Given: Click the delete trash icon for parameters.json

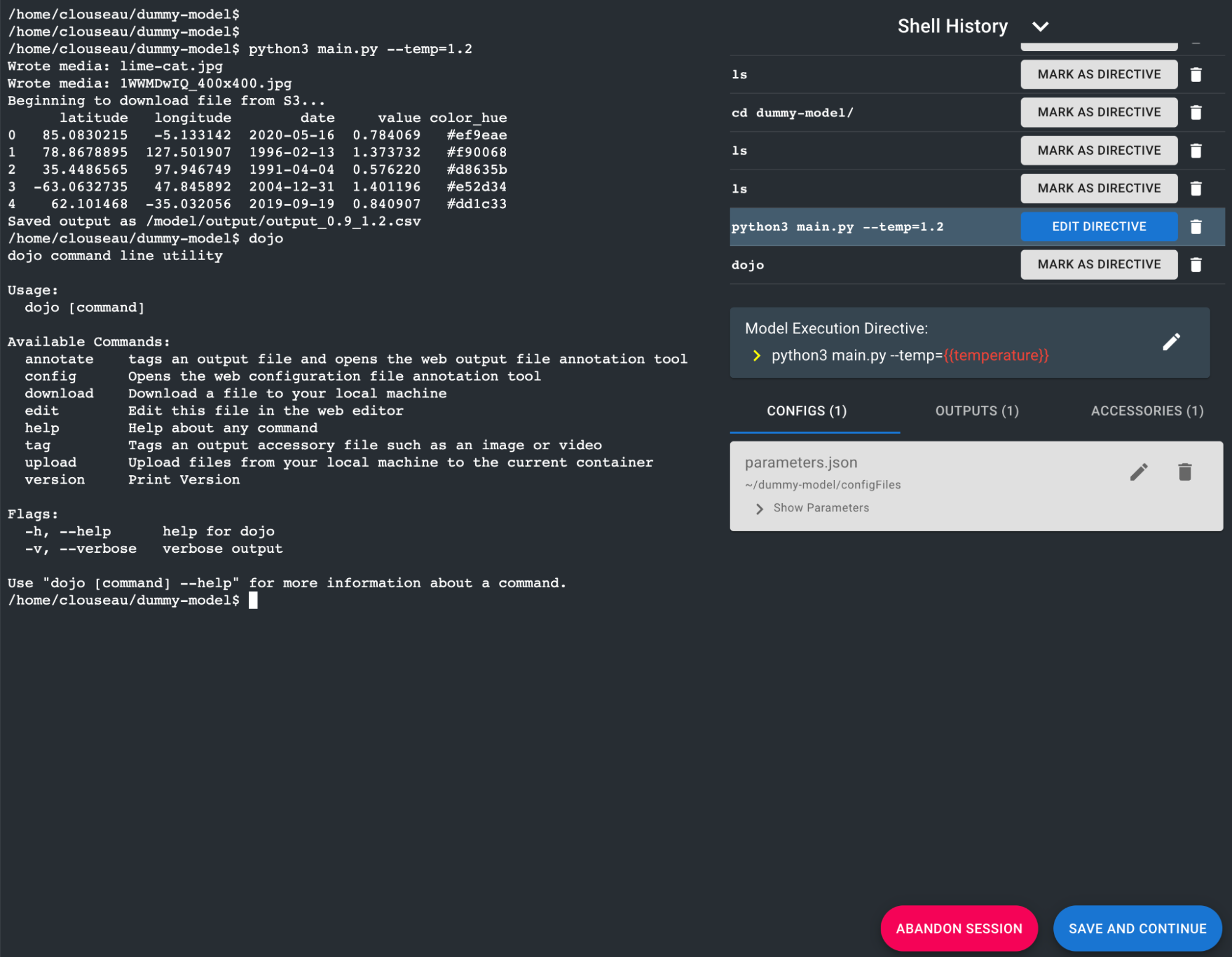Looking at the screenshot, I should [x=1185, y=470].
